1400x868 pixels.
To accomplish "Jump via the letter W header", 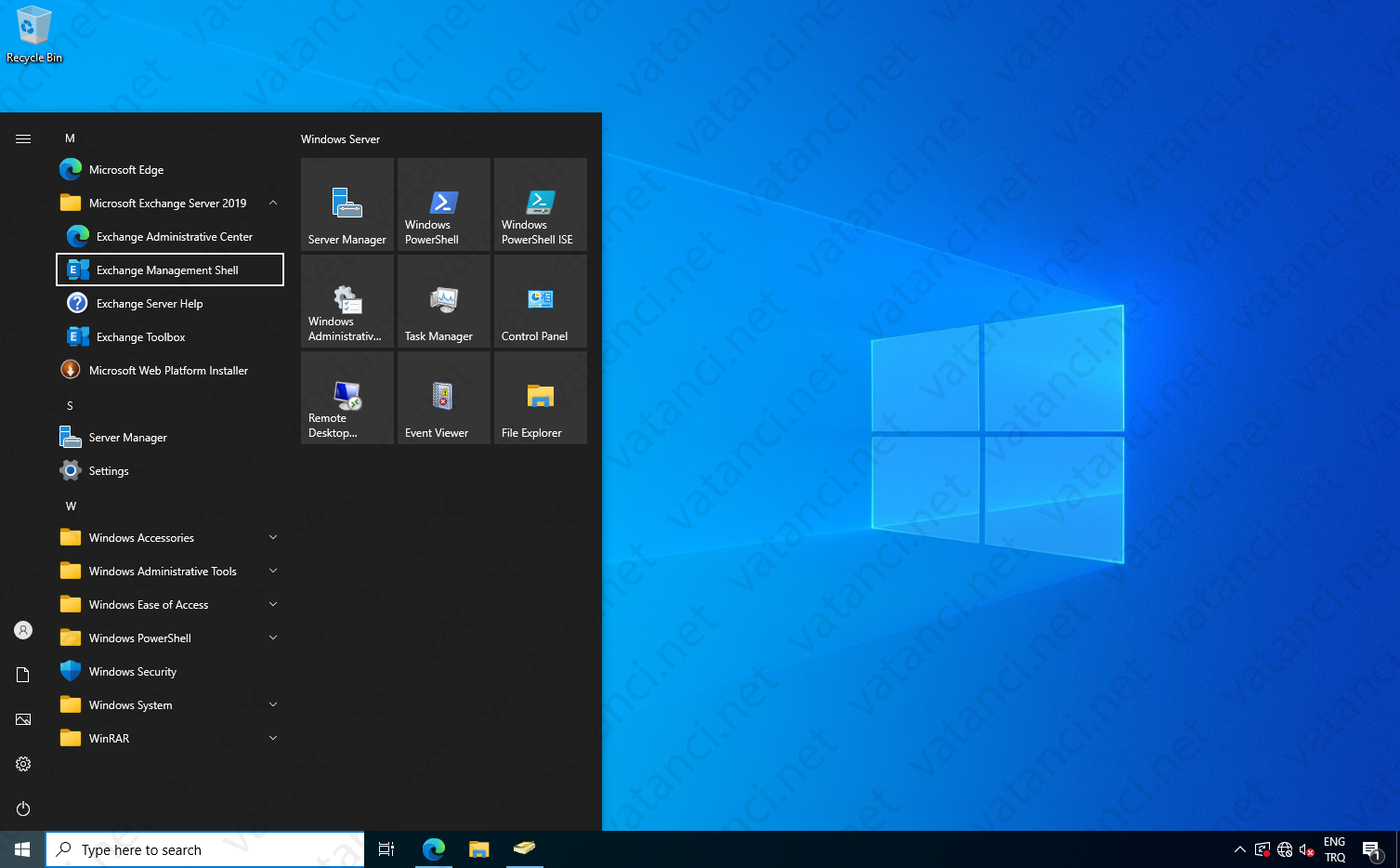I will pyautogui.click(x=71, y=506).
